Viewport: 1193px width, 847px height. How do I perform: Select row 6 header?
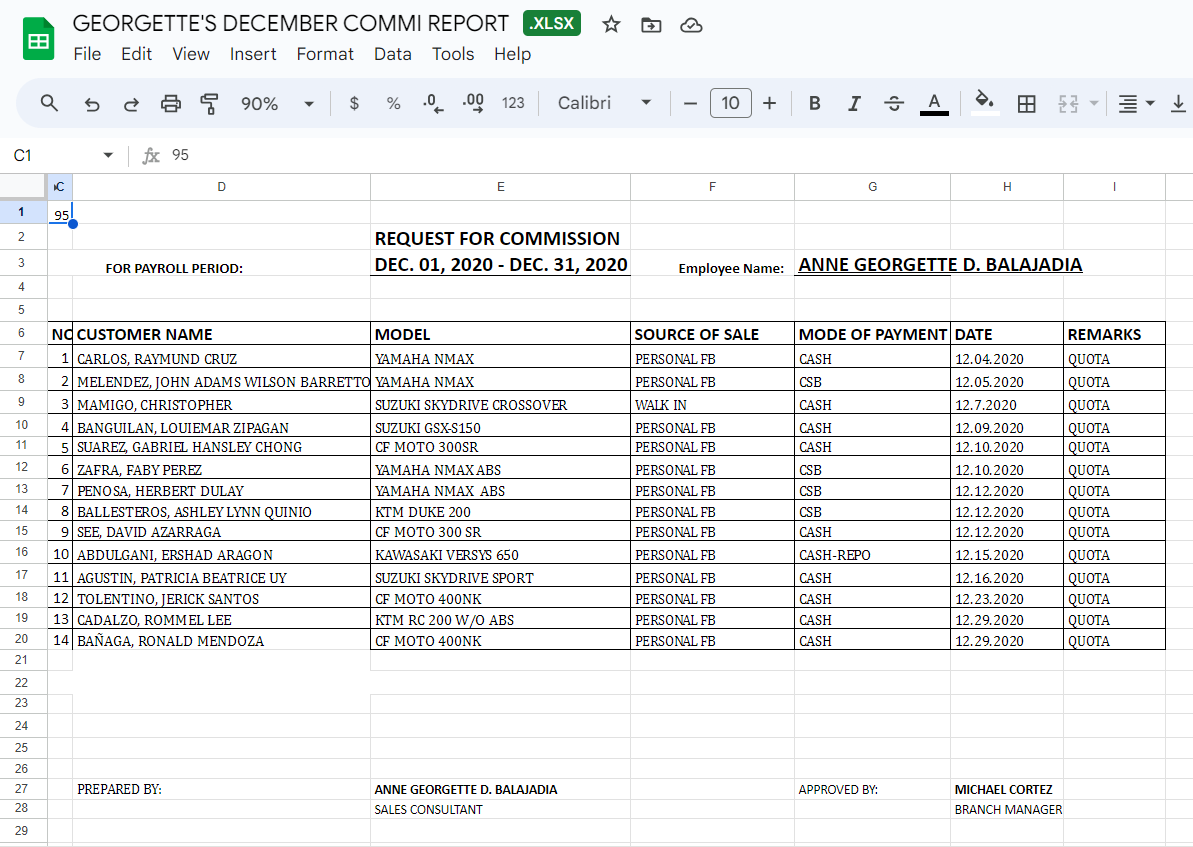point(23,333)
